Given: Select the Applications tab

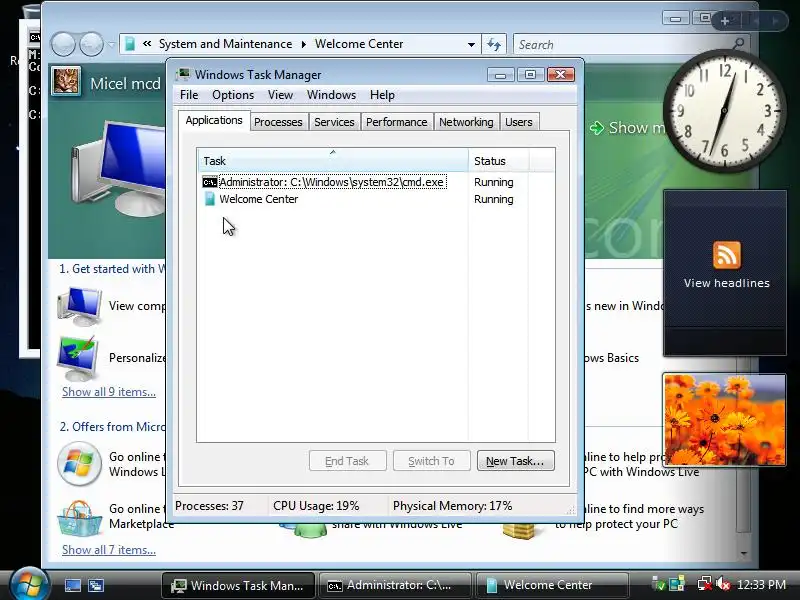Looking at the screenshot, I should [214, 120].
